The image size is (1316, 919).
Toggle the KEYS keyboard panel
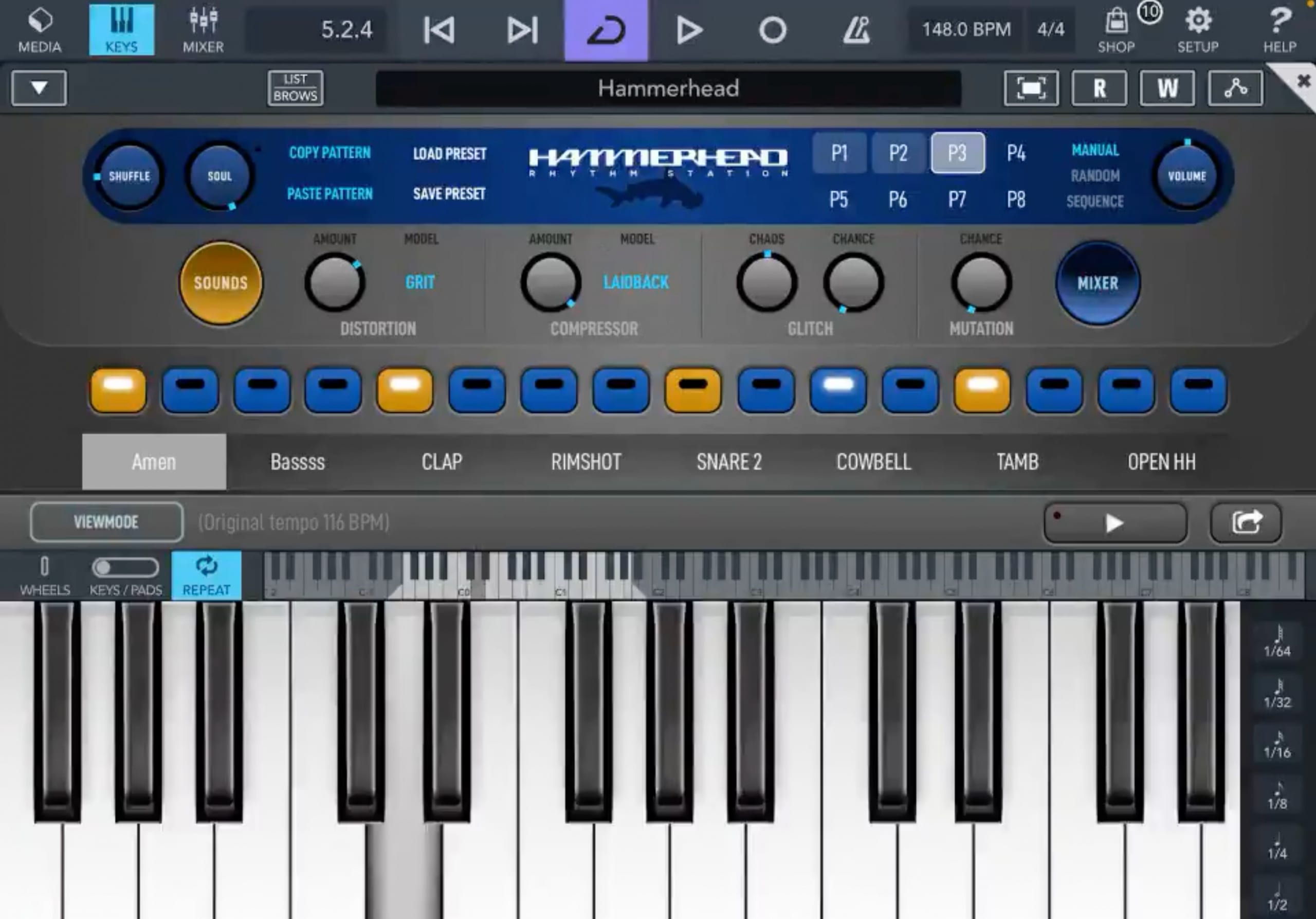click(121, 30)
